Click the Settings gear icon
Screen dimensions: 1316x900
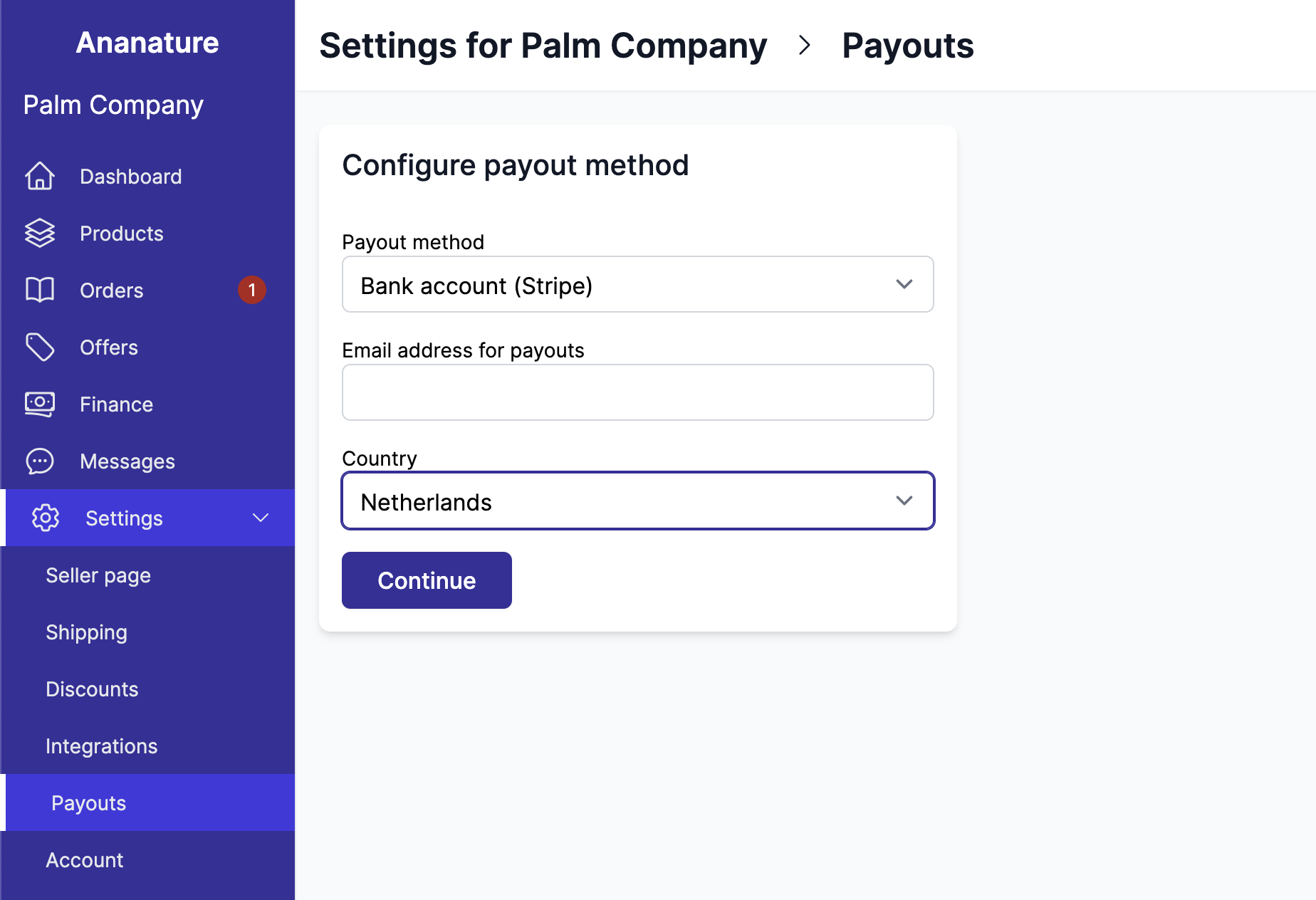pyautogui.click(x=46, y=518)
